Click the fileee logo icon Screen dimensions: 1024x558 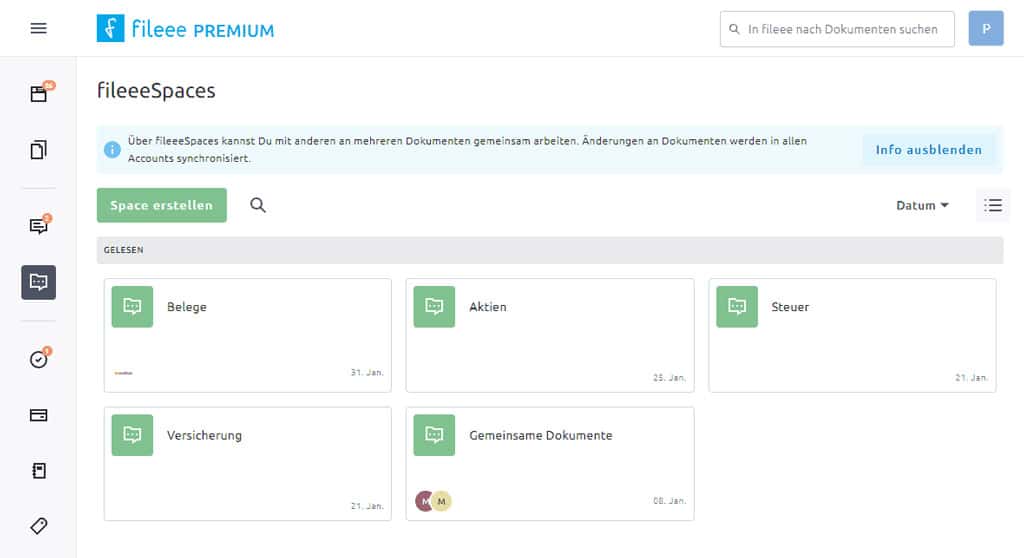tap(110, 28)
